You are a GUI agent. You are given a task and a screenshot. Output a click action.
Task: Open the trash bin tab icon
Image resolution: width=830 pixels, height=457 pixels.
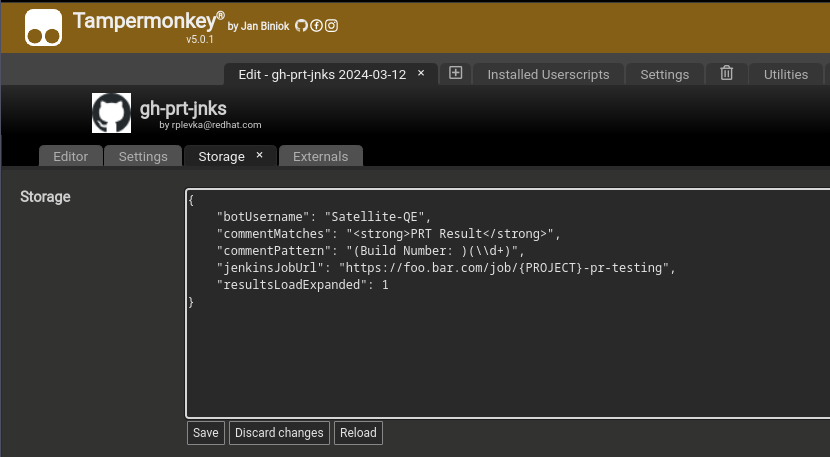click(x=727, y=73)
